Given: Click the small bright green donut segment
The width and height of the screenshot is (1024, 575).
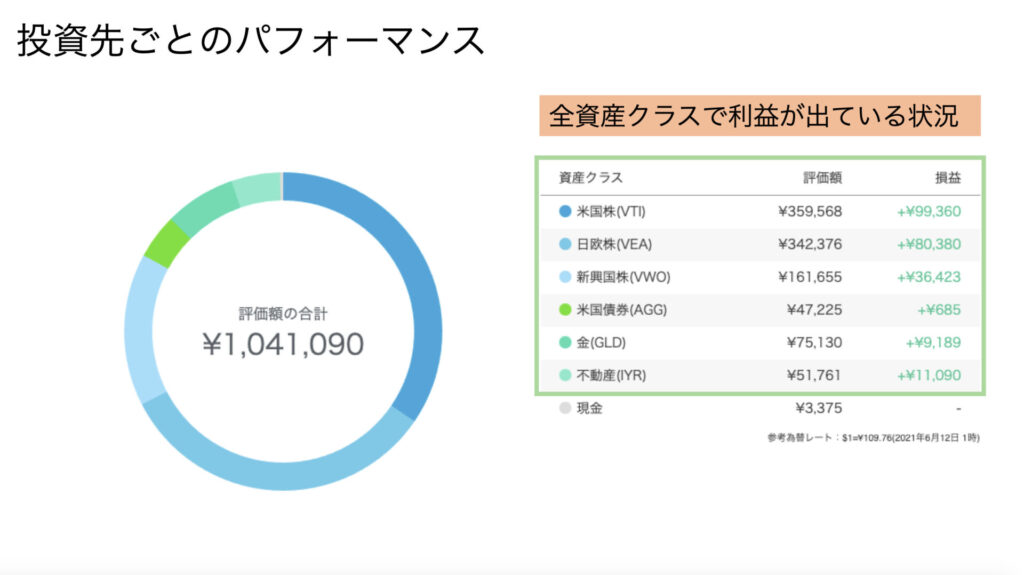Looking at the screenshot, I should coord(162,242).
